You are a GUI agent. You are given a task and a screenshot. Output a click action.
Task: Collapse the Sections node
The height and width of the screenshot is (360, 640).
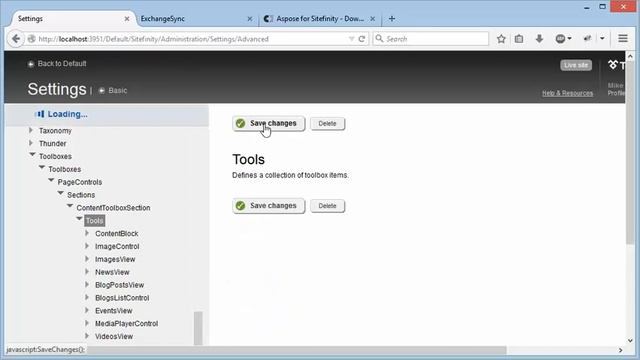pyautogui.click(x=60, y=193)
